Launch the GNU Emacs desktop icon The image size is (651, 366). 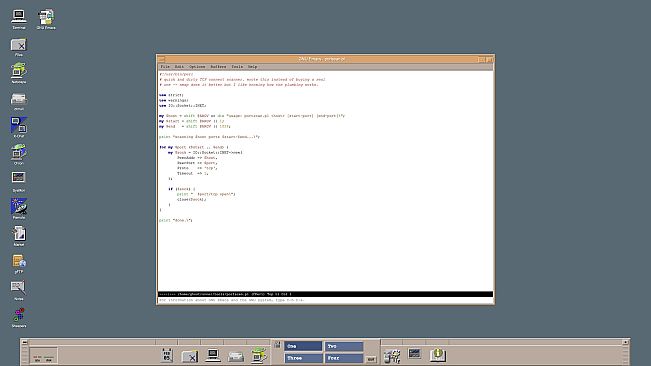click(x=46, y=19)
